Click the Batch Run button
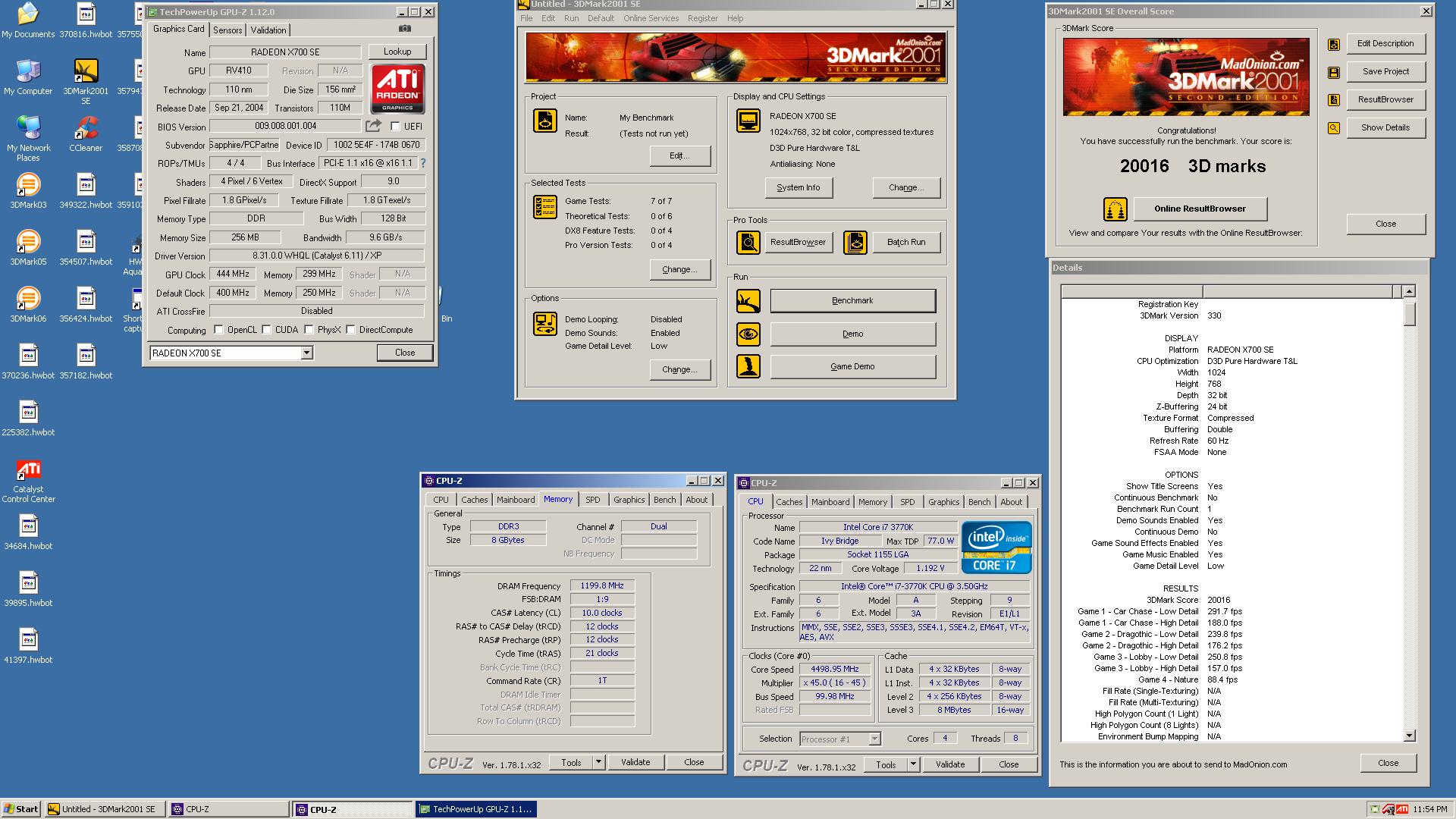Image resolution: width=1456 pixels, height=819 pixels. [906, 243]
